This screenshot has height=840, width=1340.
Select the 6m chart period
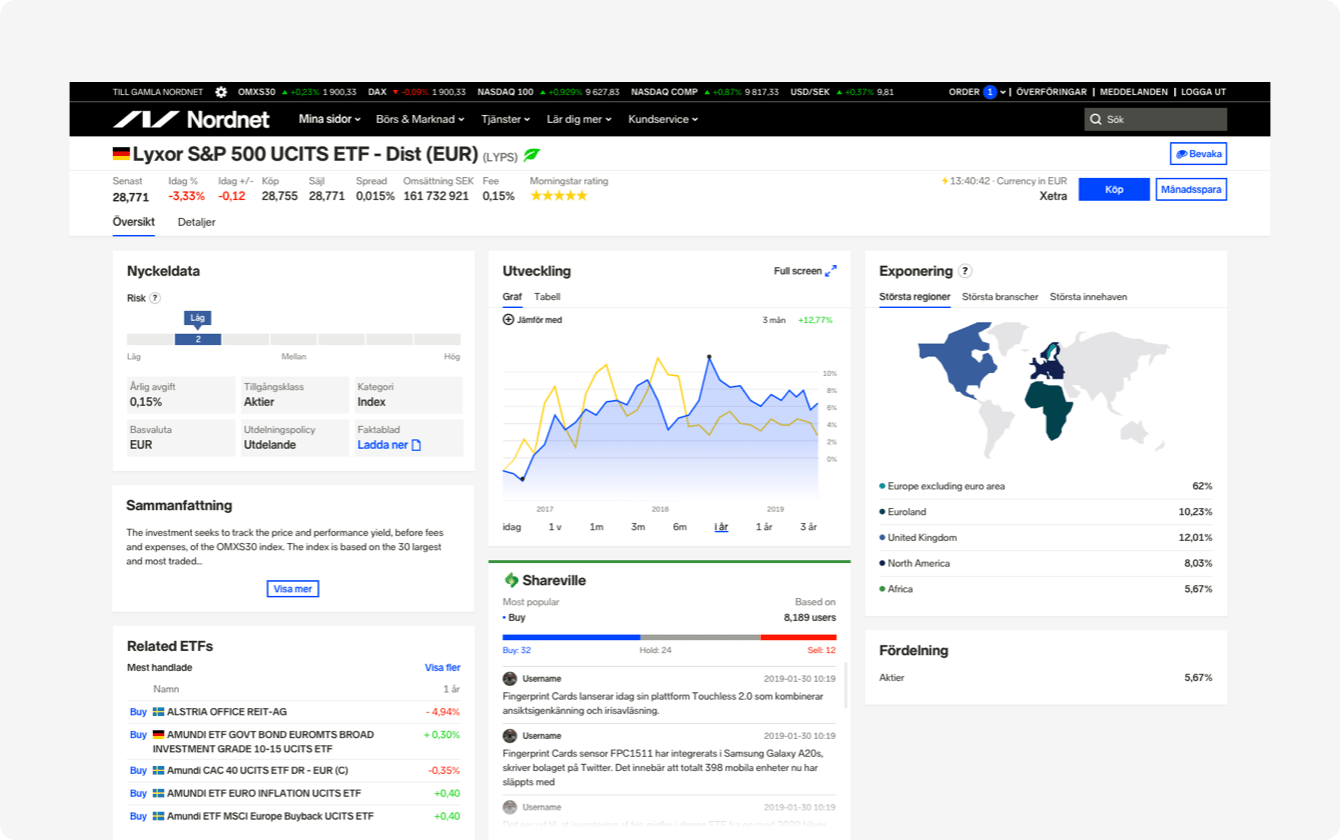point(680,527)
